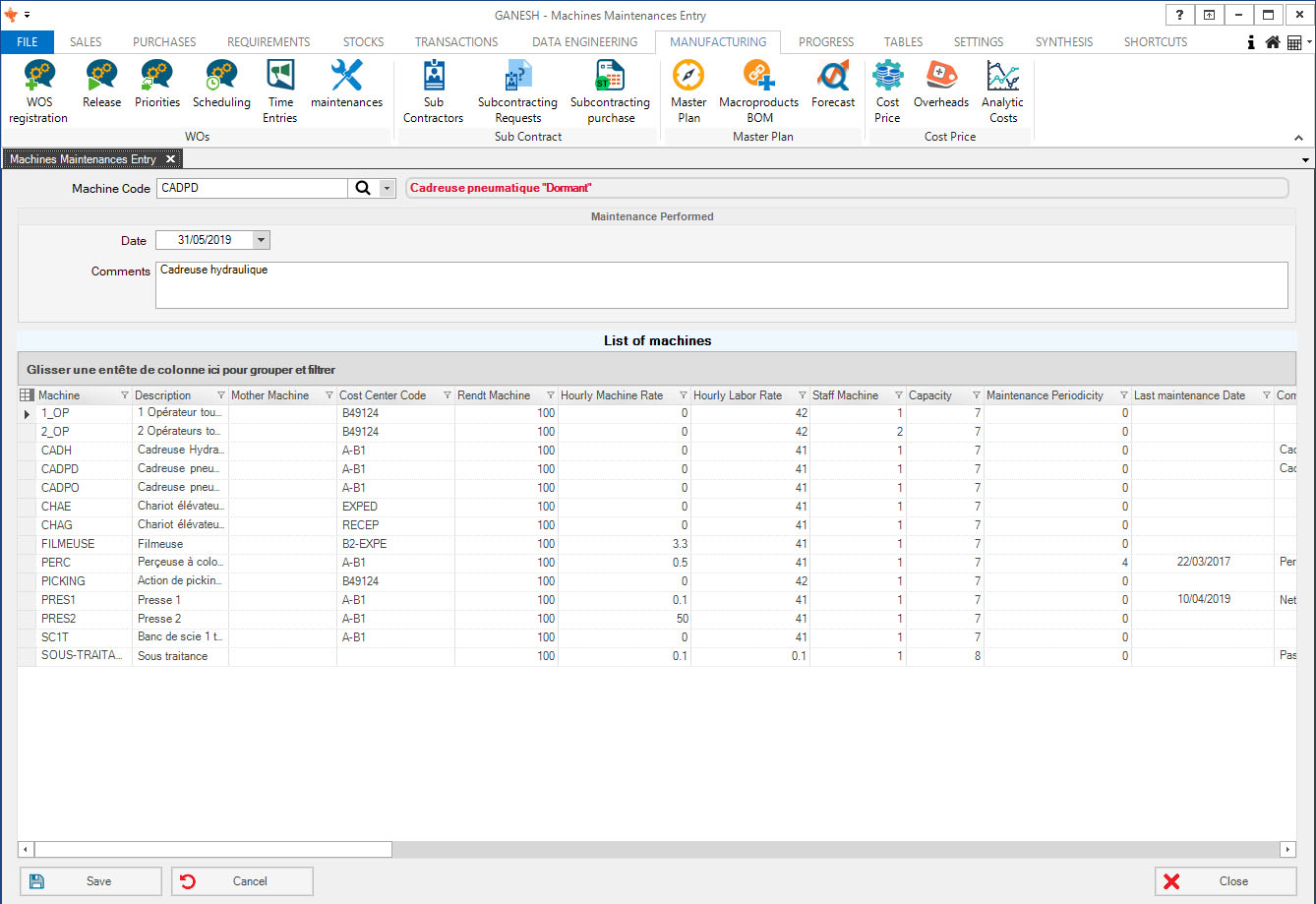Open the Machine Code dropdown arrow
Screen dimensions: 1316x904
pyautogui.click(x=387, y=189)
